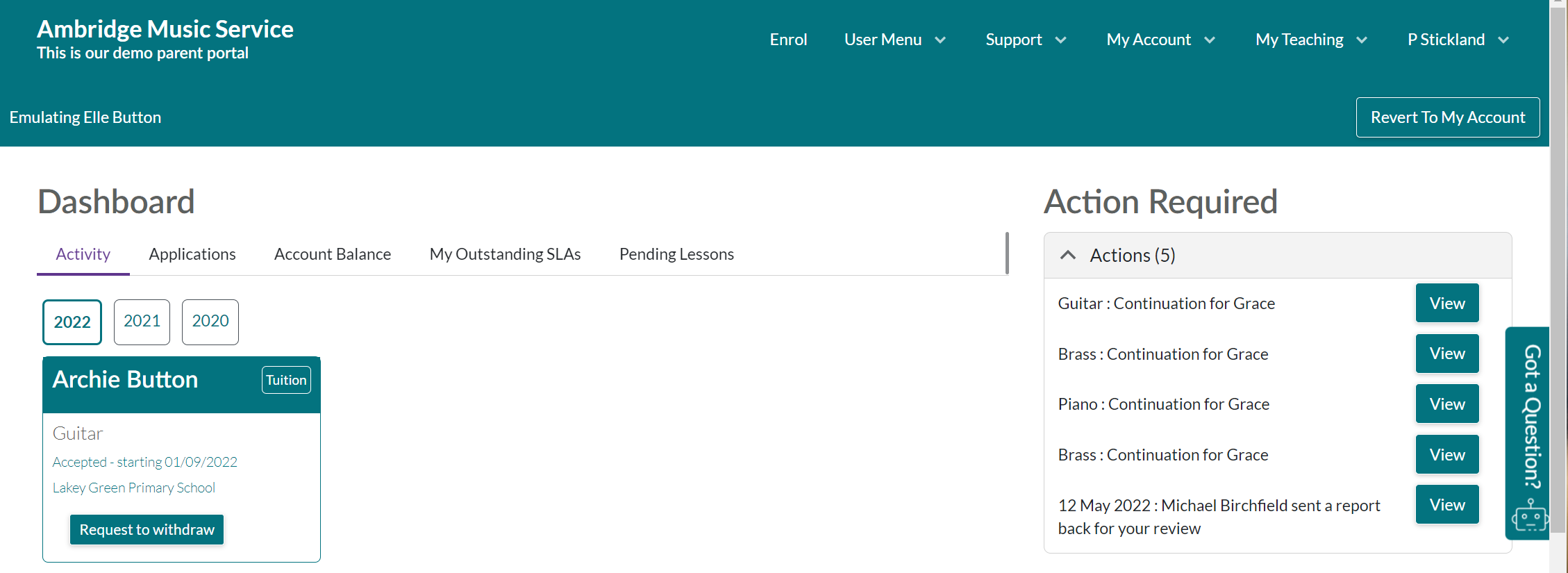Select the 2022 year filter
1568x573 pixels.
[x=72, y=322]
